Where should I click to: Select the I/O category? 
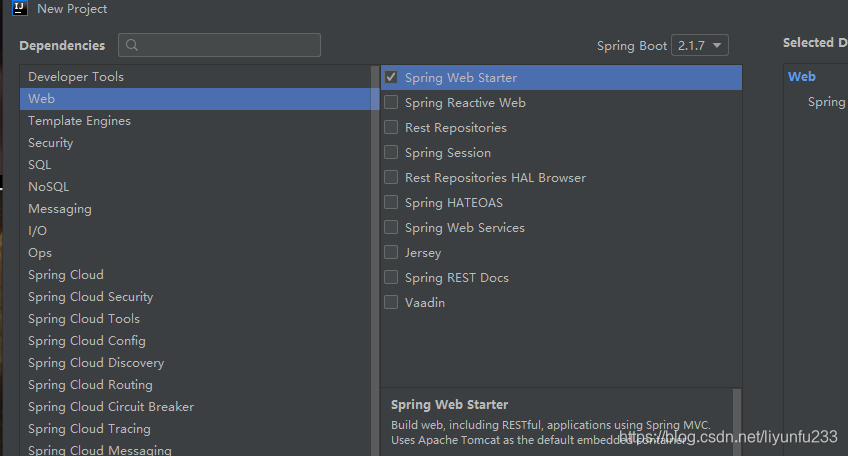click(x=196, y=231)
